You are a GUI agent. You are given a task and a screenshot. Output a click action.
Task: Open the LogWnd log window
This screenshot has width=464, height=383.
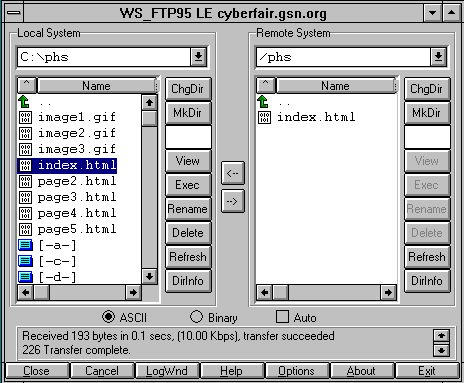pyautogui.click(x=167, y=371)
